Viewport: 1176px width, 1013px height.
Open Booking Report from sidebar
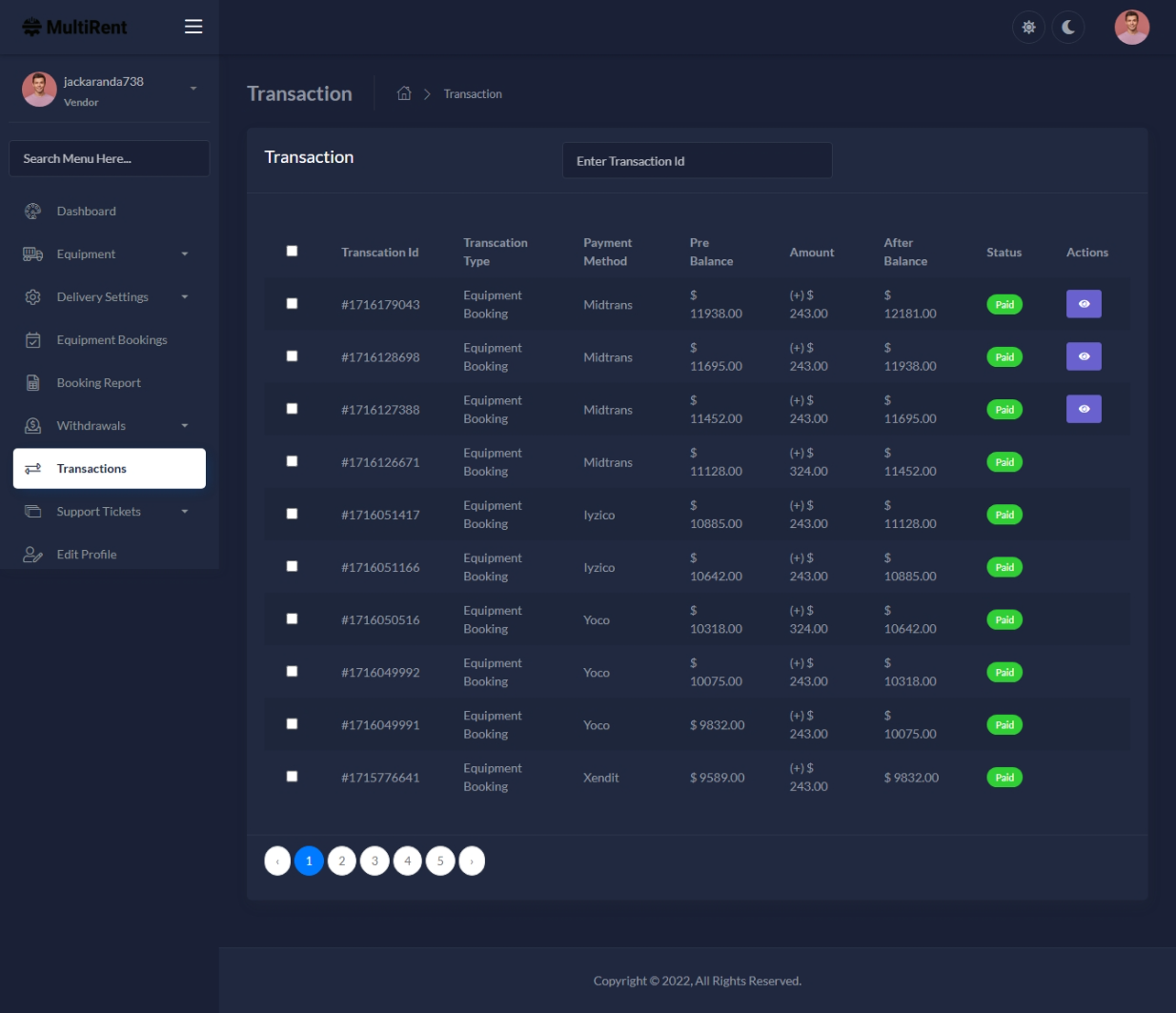(x=98, y=383)
